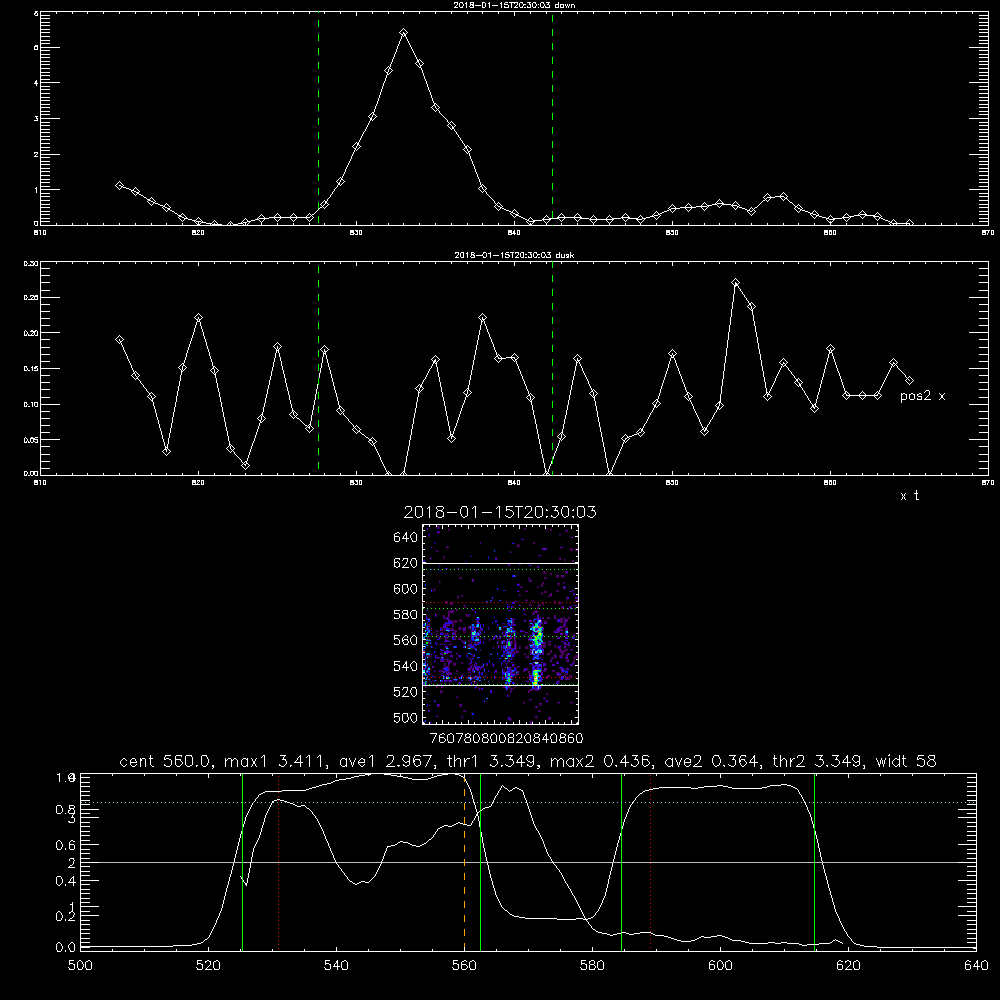This screenshot has height=1000, width=1000.
Task: Click the 'widt 58' value in stats header
Action: (x=906, y=761)
